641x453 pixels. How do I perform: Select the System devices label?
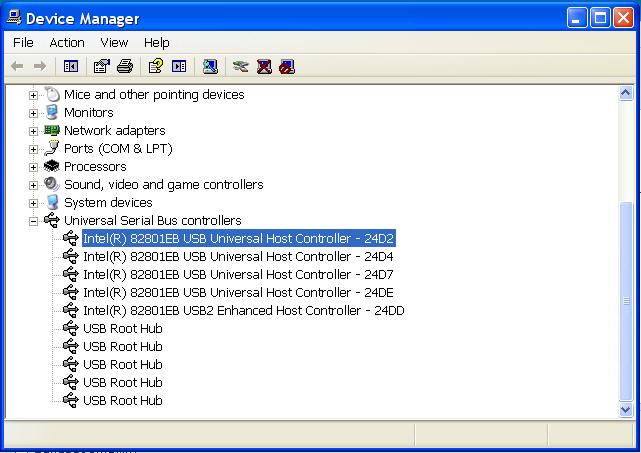(108, 202)
